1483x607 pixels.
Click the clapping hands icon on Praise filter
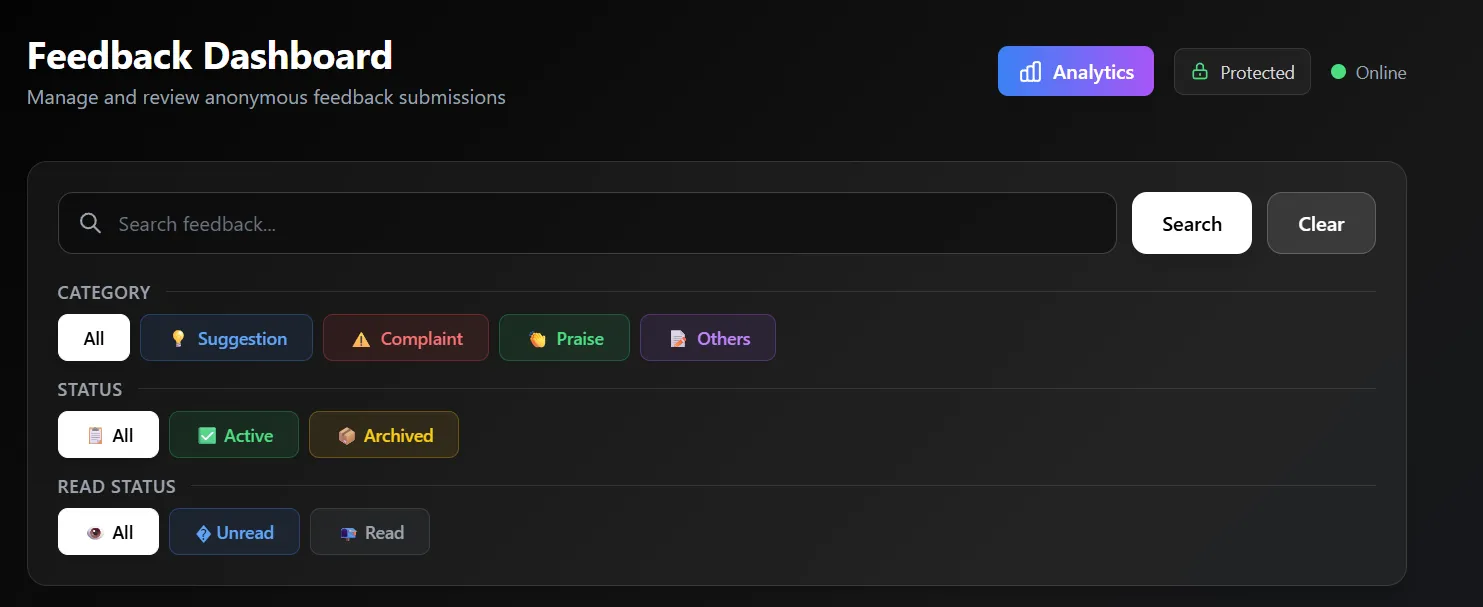[x=537, y=337]
